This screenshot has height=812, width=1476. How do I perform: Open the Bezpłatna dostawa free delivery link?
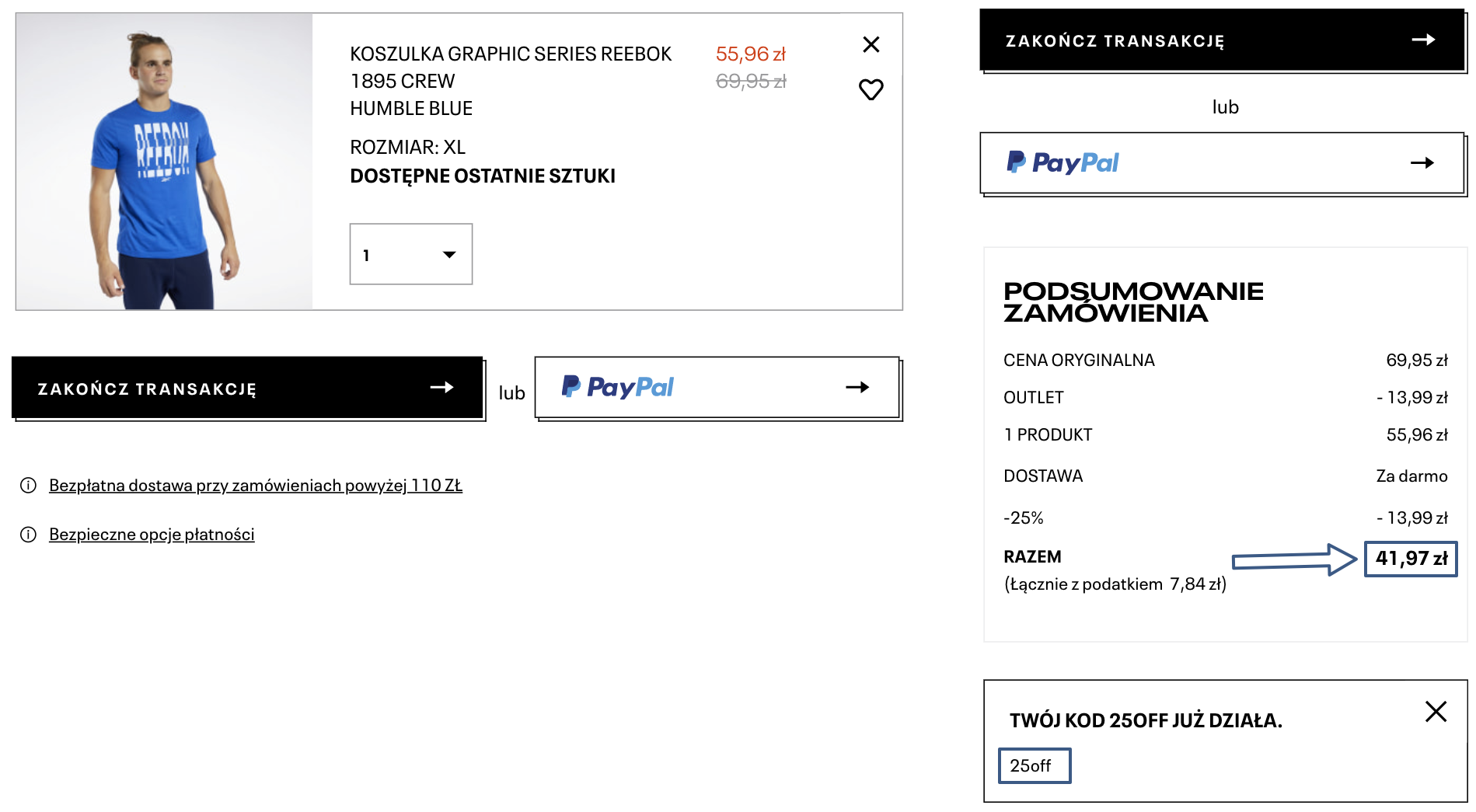pyautogui.click(x=256, y=486)
